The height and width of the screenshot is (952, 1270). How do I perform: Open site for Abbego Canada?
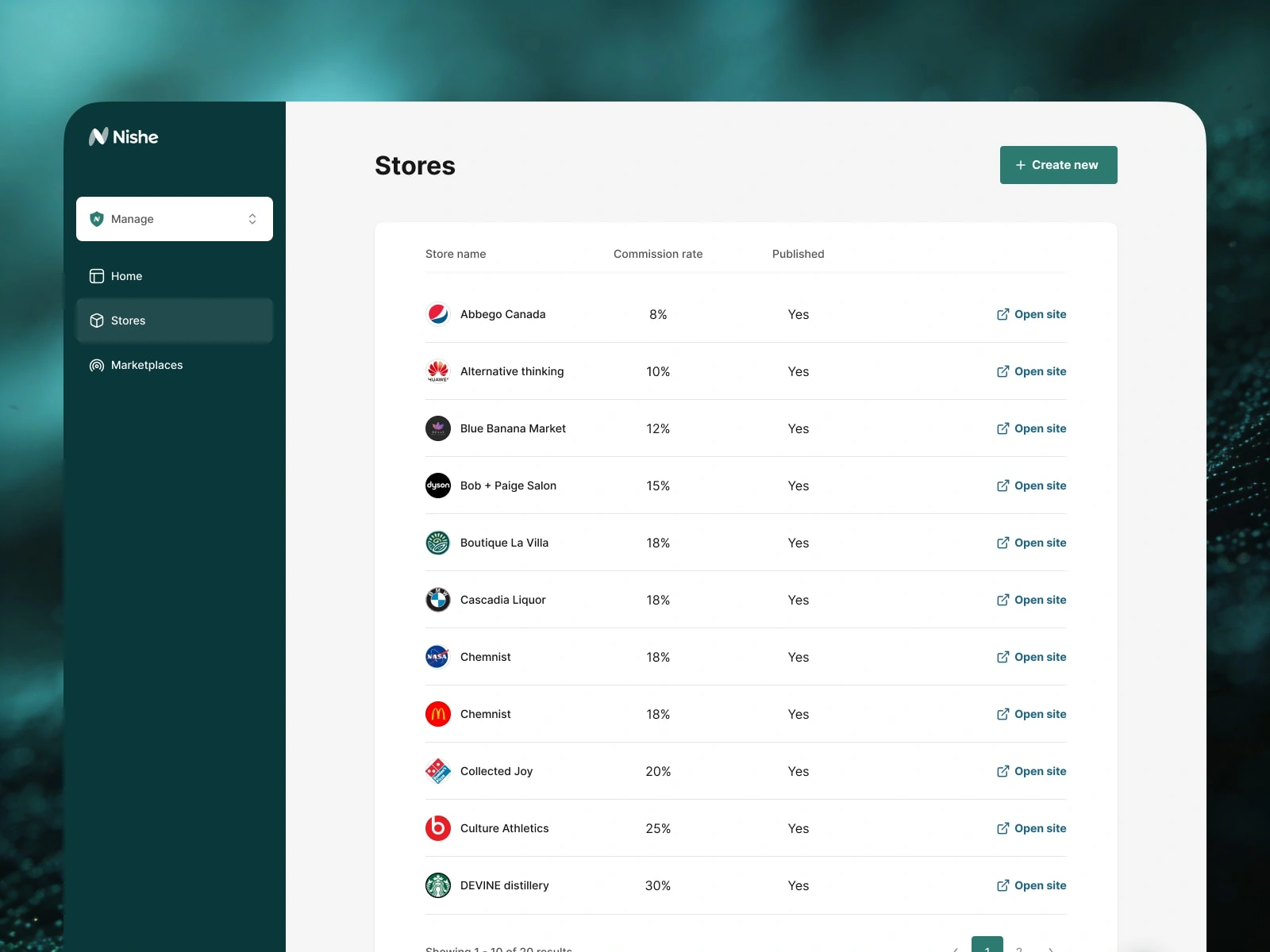coord(1031,314)
